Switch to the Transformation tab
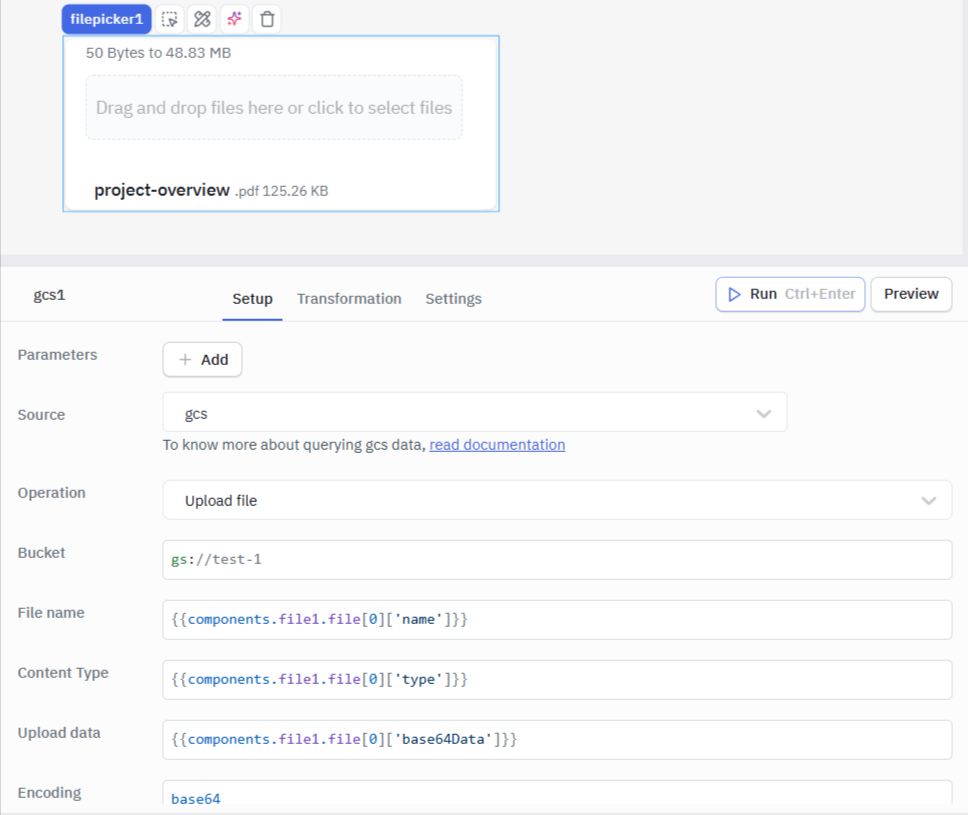 349,298
